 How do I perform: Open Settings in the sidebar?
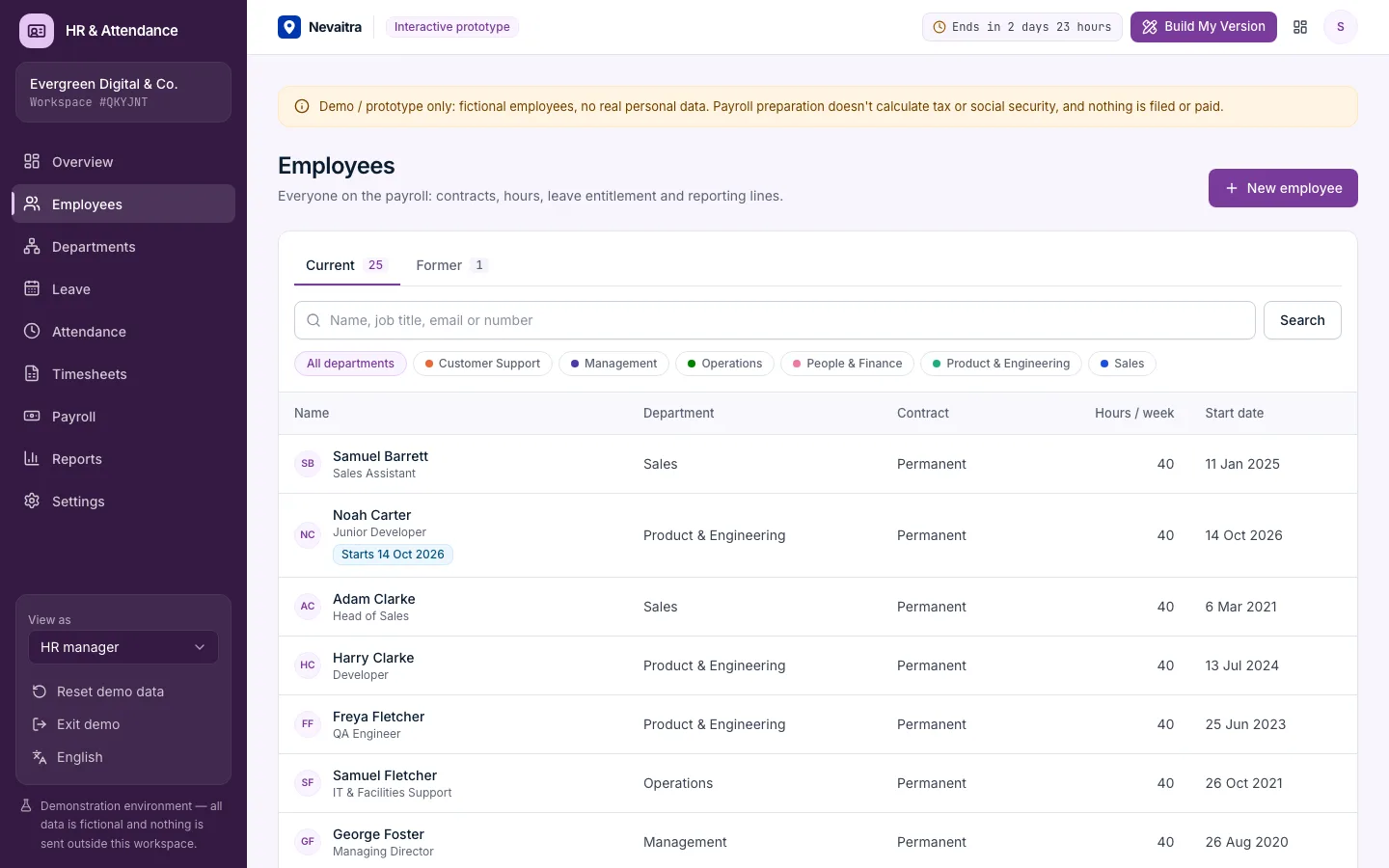tap(123, 502)
